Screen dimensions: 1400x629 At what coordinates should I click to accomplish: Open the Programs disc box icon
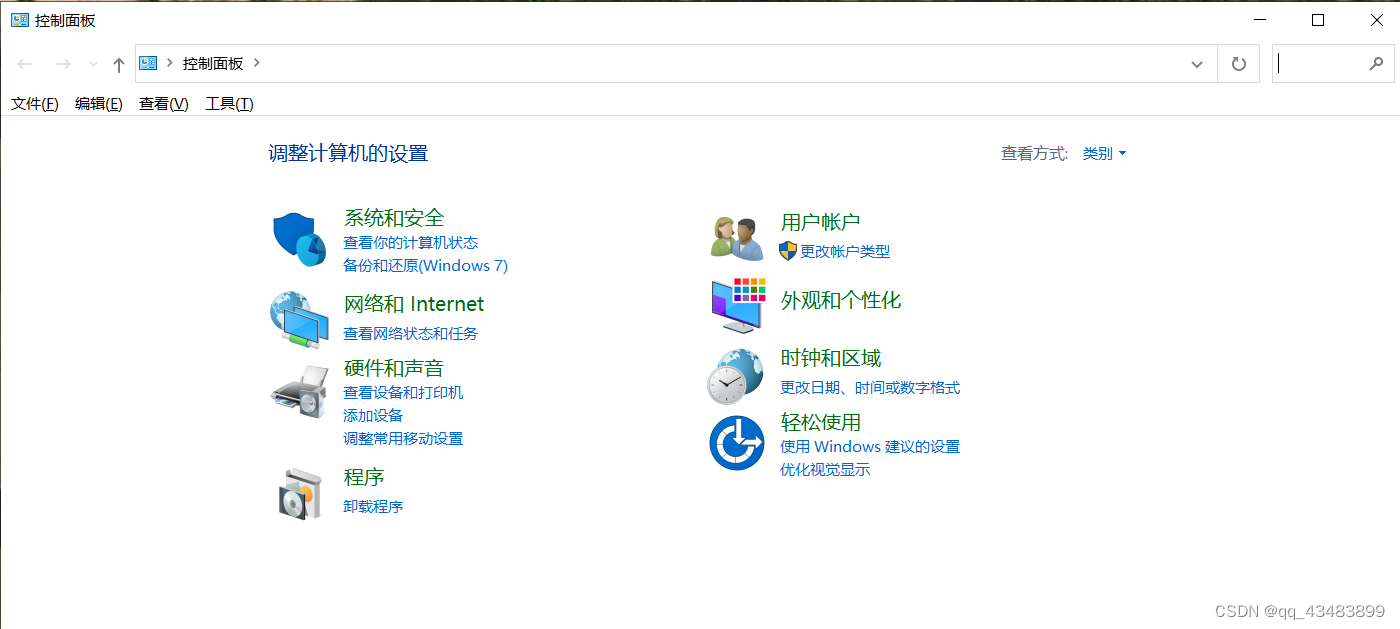point(300,492)
